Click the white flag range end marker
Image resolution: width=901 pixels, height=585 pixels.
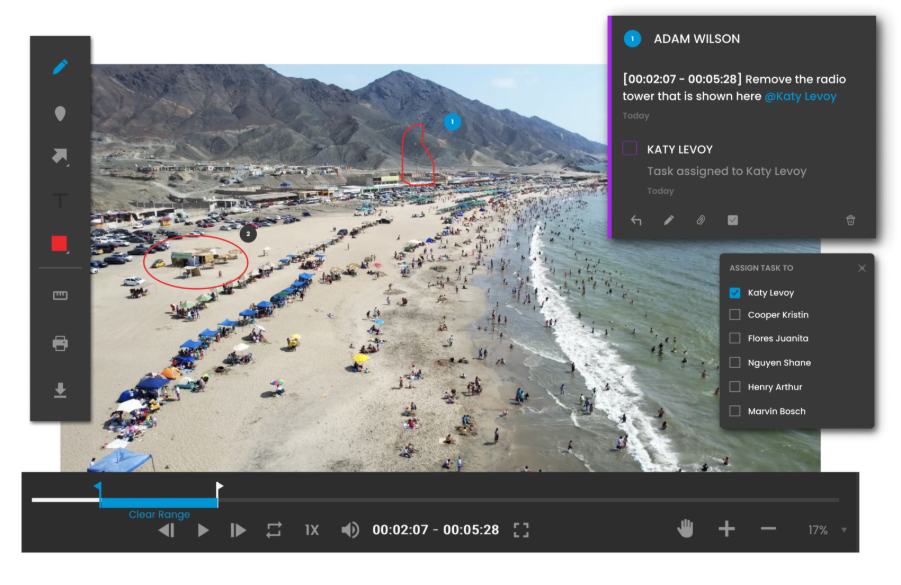pos(219,489)
